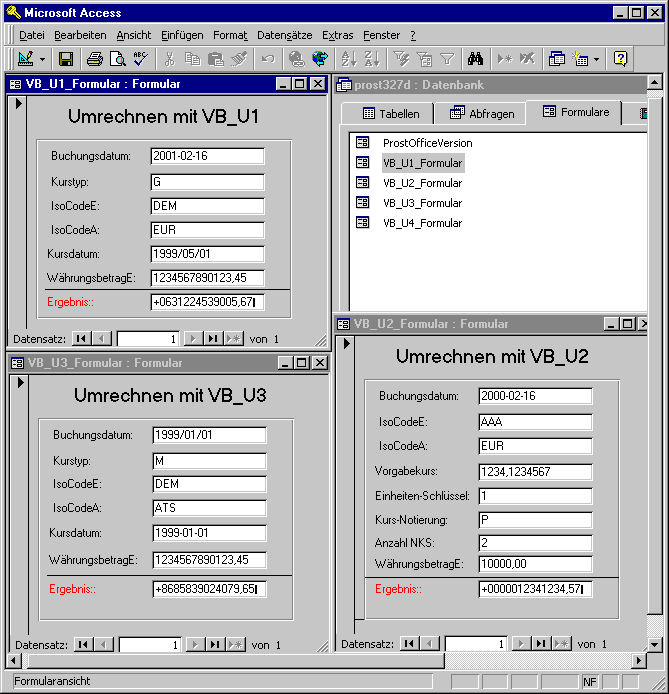The height and width of the screenshot is (694, 669).
Task: Open the Format menu
Action: (230, 35)
